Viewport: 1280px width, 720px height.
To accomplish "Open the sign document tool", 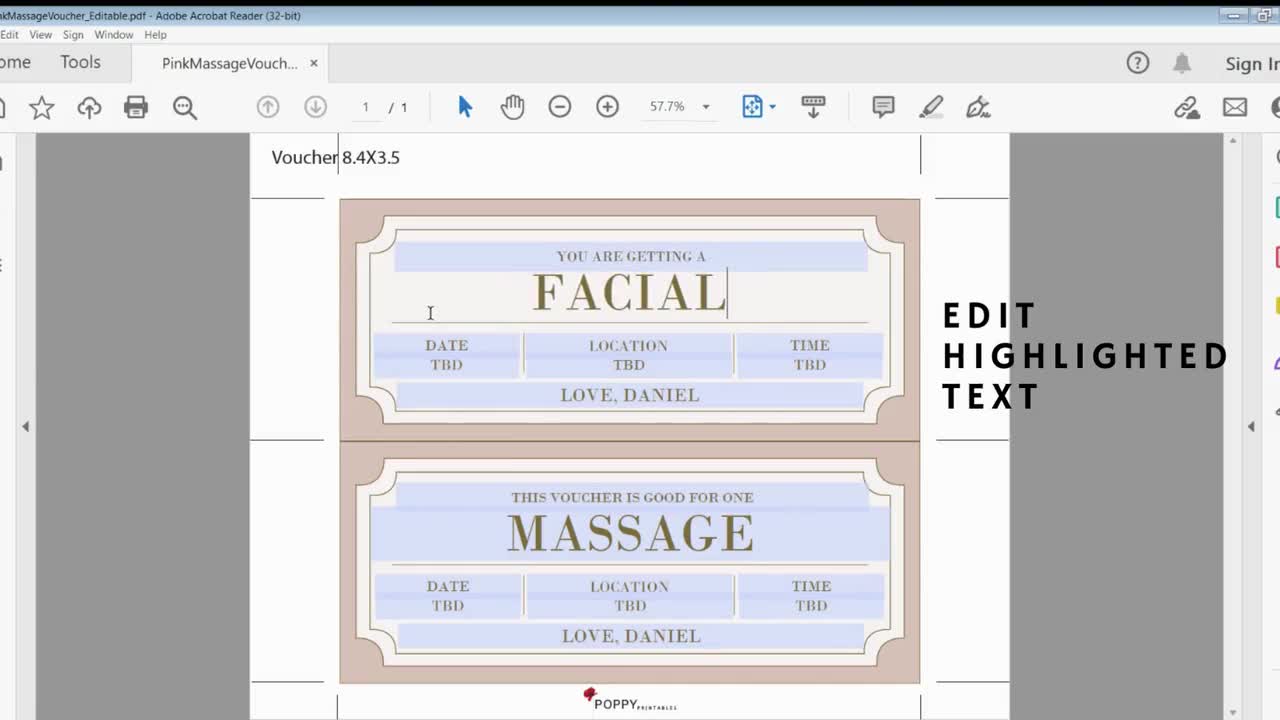I will click(x=978, y=107).
